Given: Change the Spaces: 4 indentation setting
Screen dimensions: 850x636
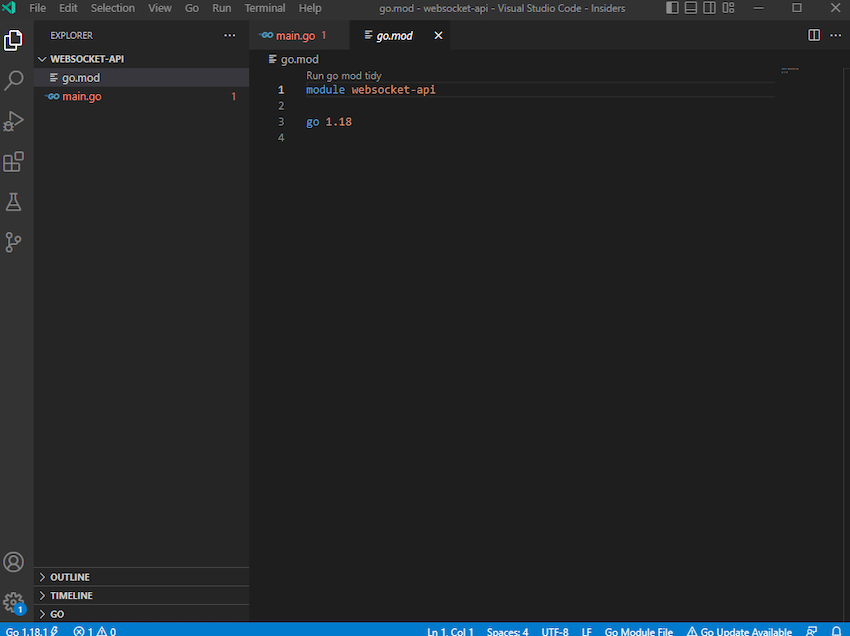Looking at the screenshot, I should click(507, 631).
